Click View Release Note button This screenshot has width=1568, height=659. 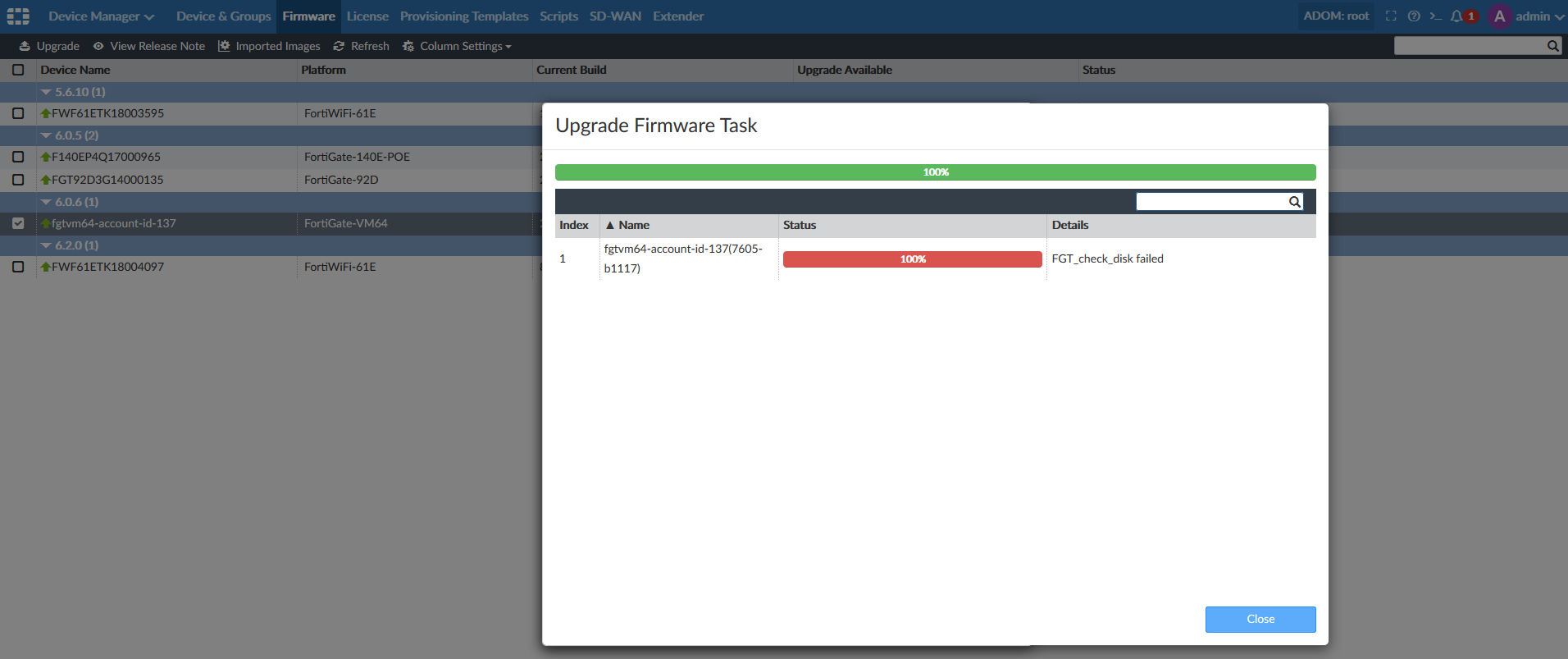tap(148, 46)
